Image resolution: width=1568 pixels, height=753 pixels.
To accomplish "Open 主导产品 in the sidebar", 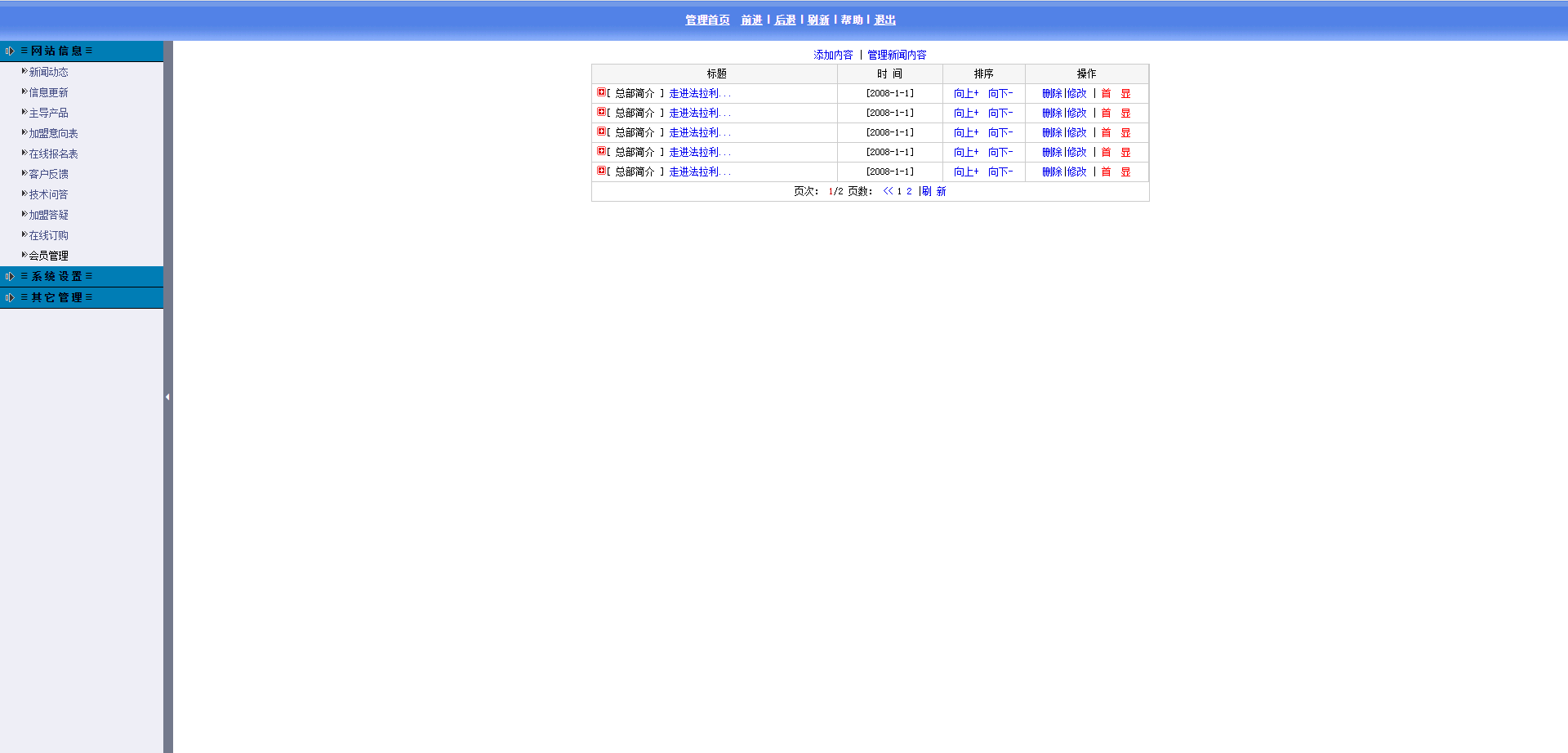I will pyautogui.click(x=49, y=113).
